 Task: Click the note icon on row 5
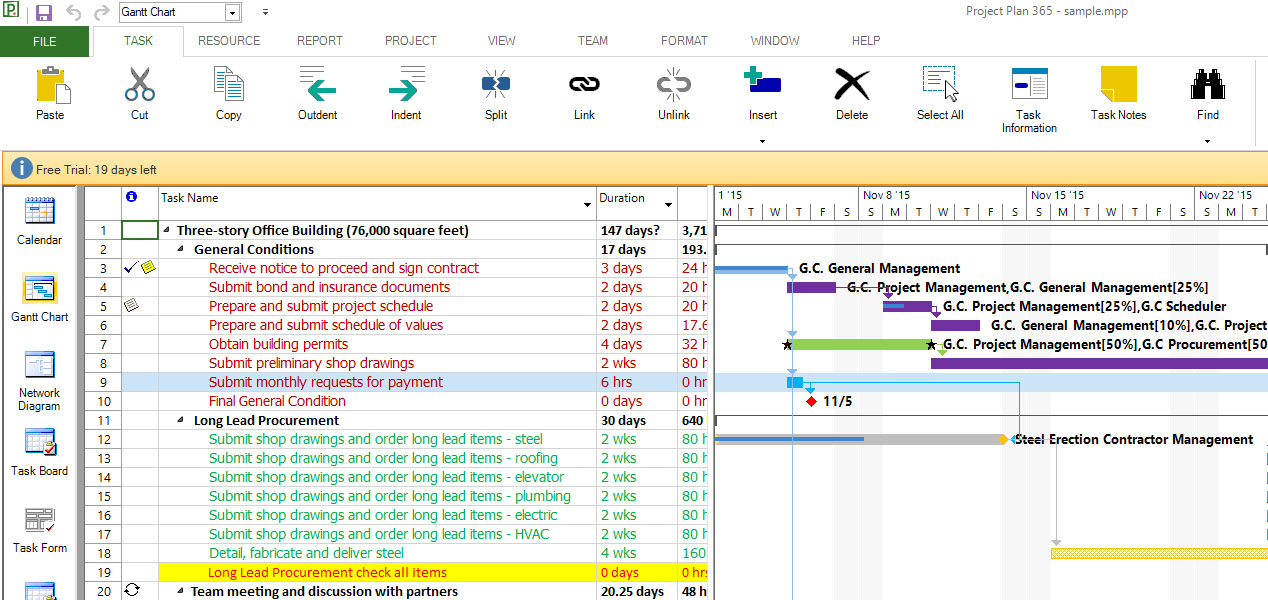tap(130, 306)
